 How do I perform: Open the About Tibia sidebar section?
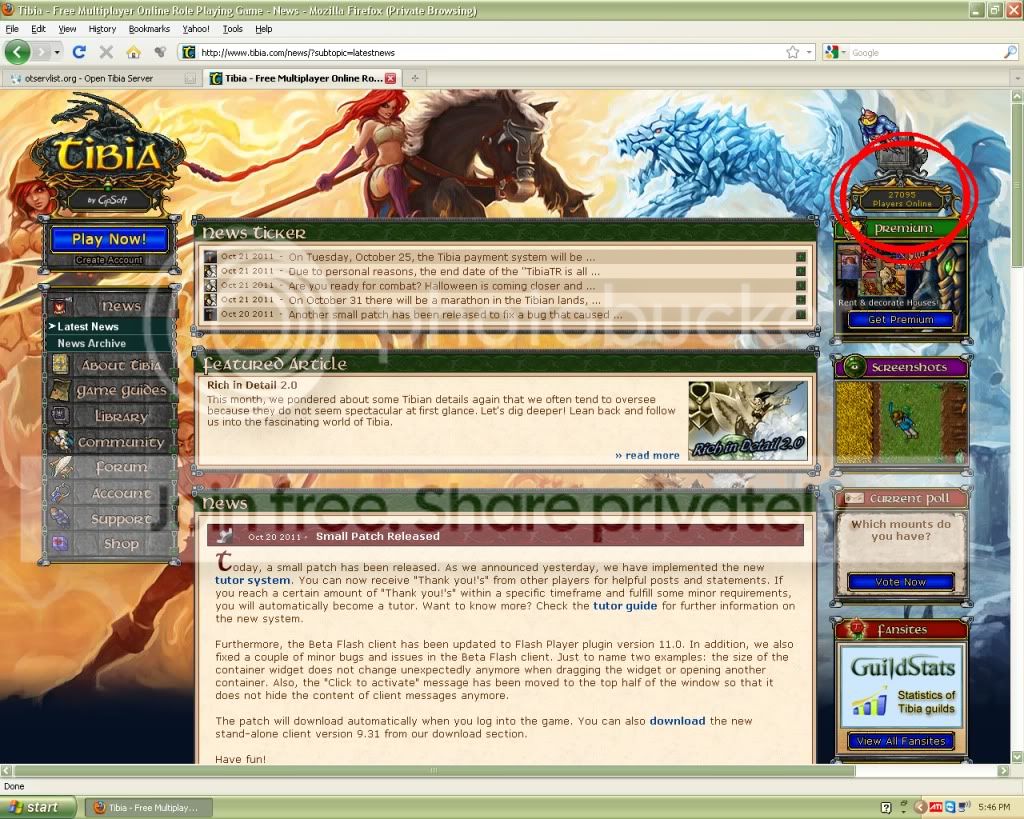pos(110,365)
